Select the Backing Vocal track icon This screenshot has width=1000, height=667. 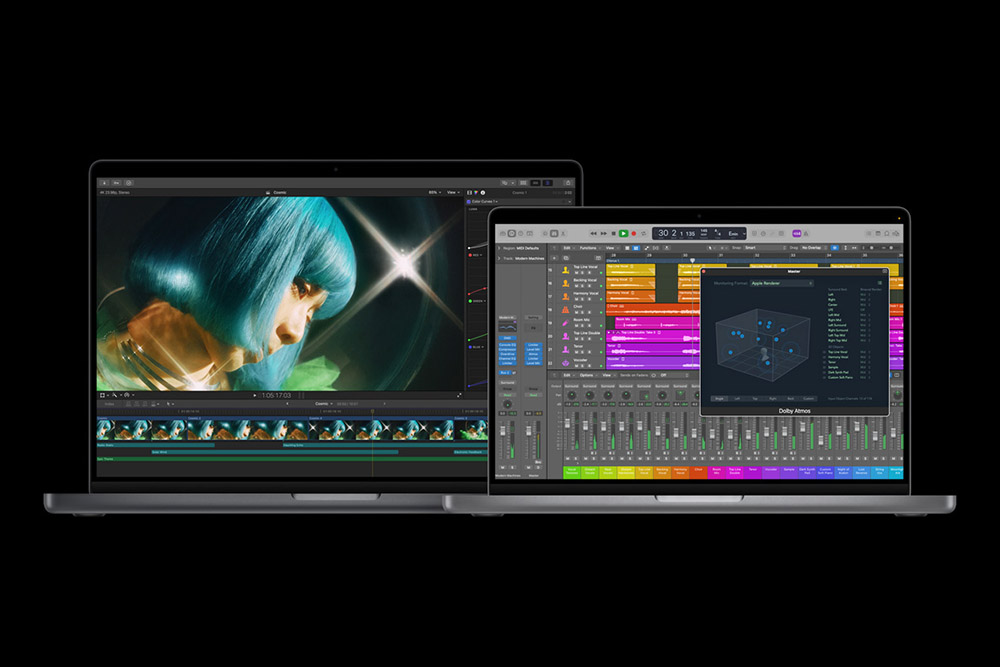point(566,283)
